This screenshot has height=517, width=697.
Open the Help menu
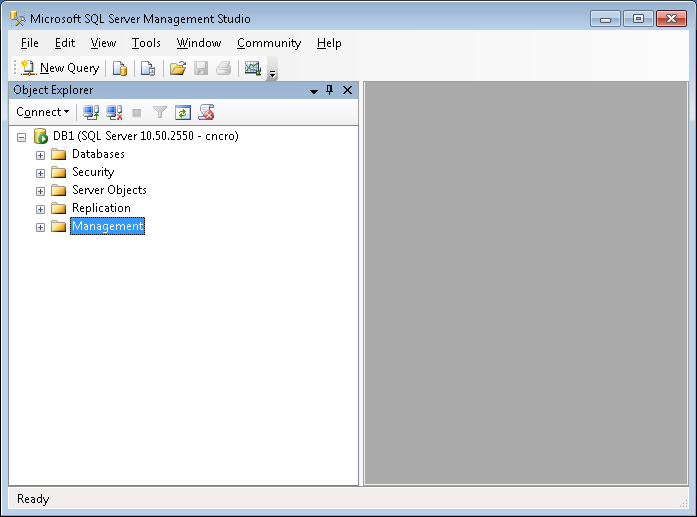[329, 43]
